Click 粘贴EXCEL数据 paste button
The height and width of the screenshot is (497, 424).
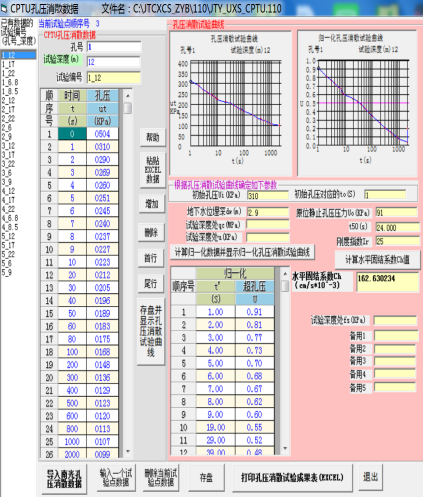click(152, 170)
